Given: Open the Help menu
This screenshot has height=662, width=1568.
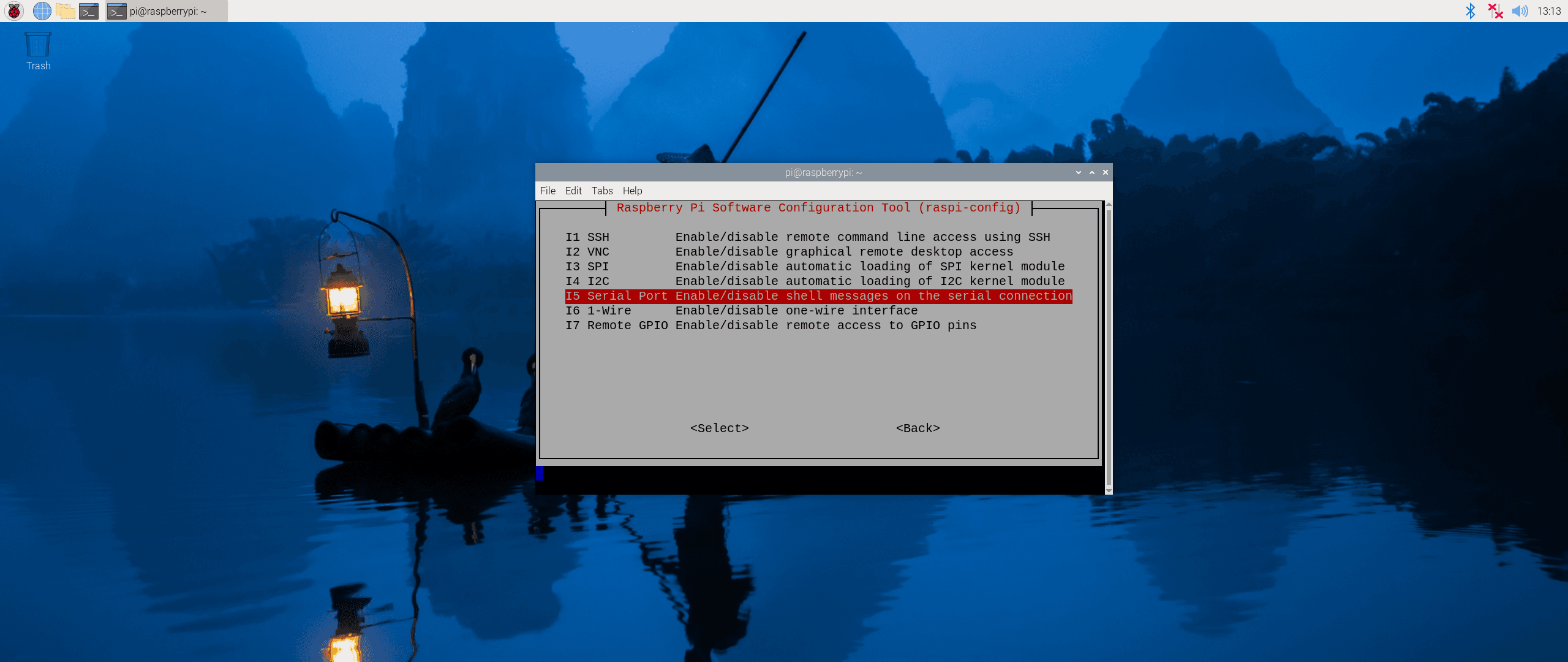Looking at the screenshot, I should [x=631, y=191].
